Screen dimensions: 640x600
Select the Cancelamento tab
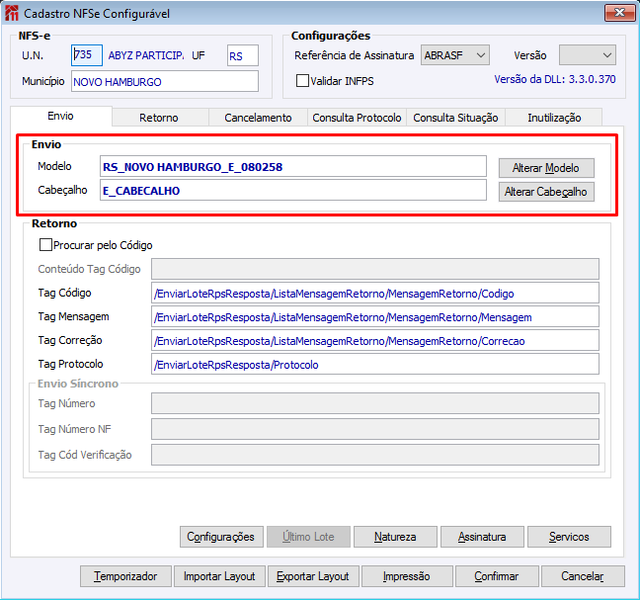point(258,118)
